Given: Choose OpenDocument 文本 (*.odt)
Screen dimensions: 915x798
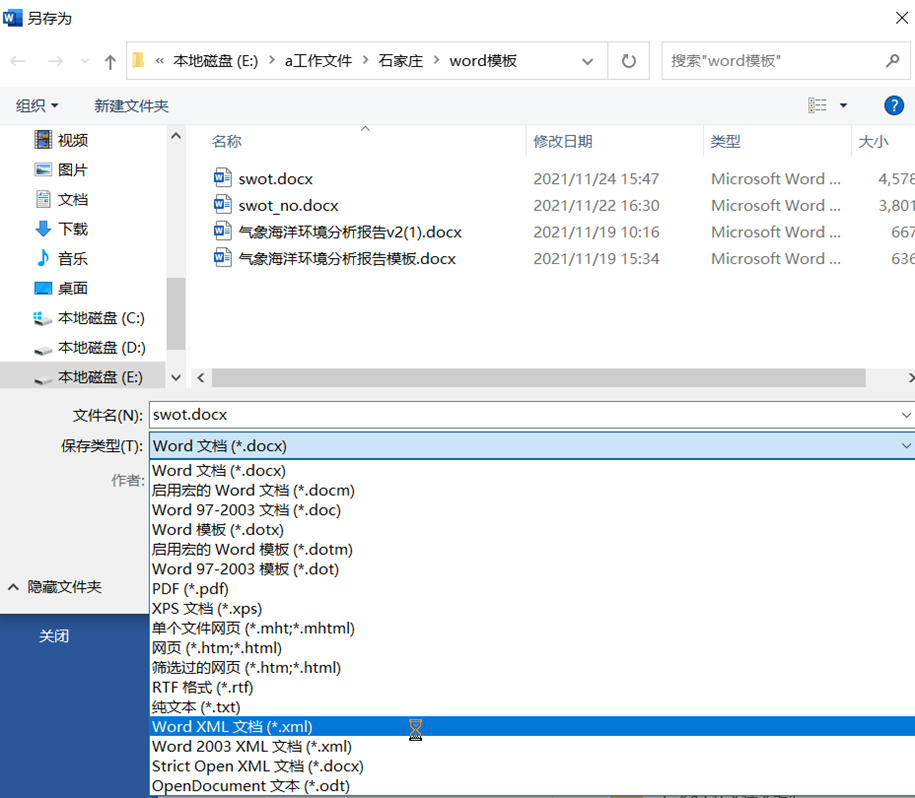Looking at the screenshot, I should click(x=532, y=786).
